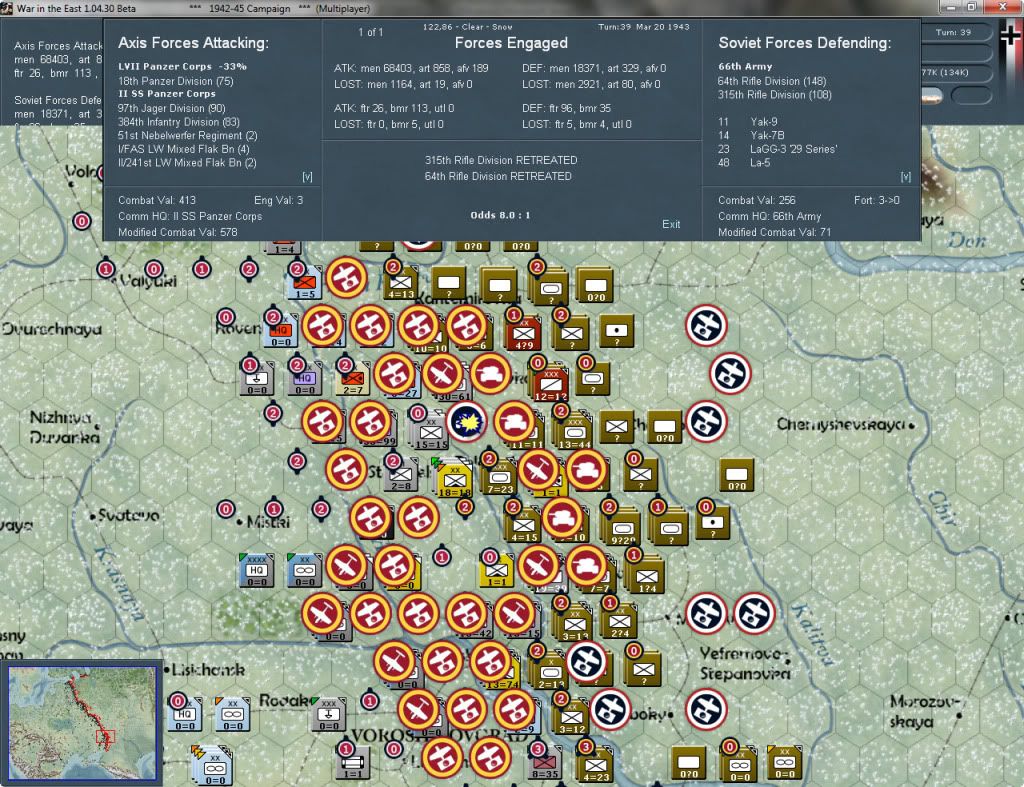Click the Soviet infantry counter labeled 1?4
The image size is (1024, 787).
click(x=647, y=575)
